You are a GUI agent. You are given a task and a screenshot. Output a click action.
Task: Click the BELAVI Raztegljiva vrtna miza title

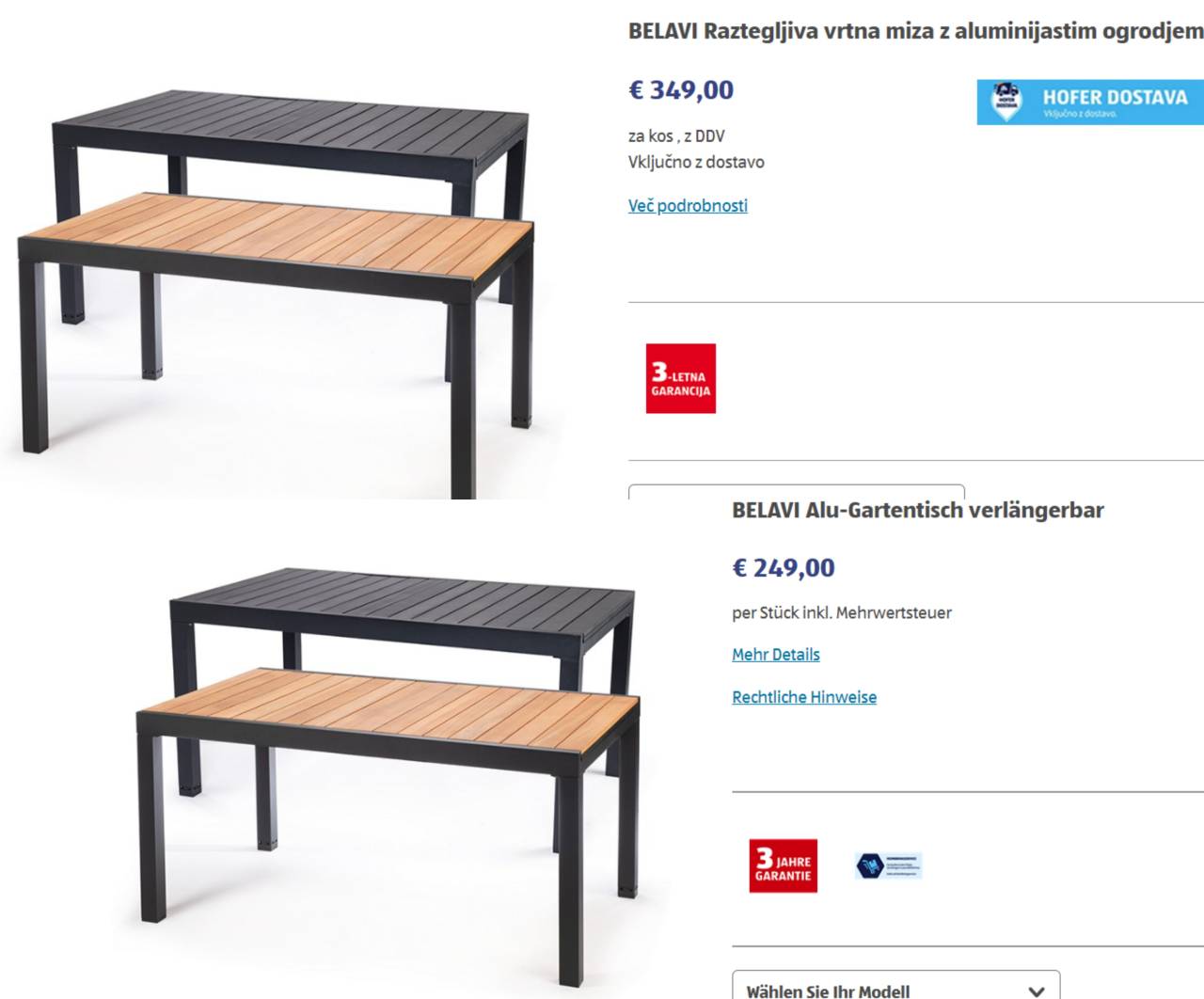pos(916,31)
